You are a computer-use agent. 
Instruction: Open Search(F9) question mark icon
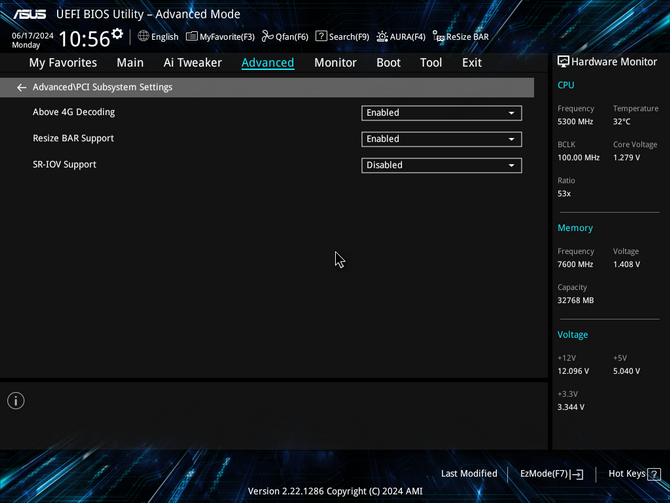321,36
